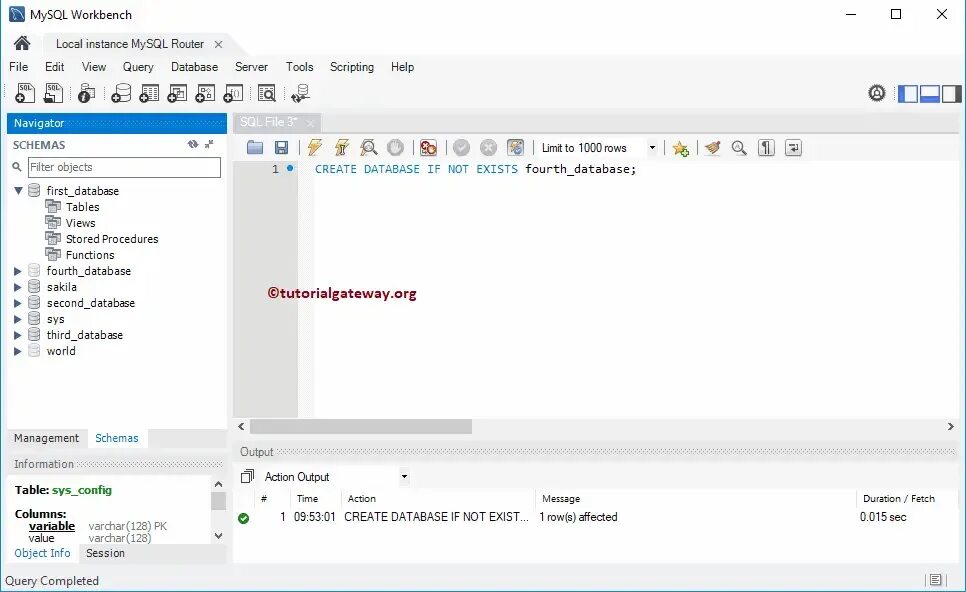The width and height of the screenshot is (966, 592).
Task: Open the Scripting menu
Action: [x=352, y=67]
